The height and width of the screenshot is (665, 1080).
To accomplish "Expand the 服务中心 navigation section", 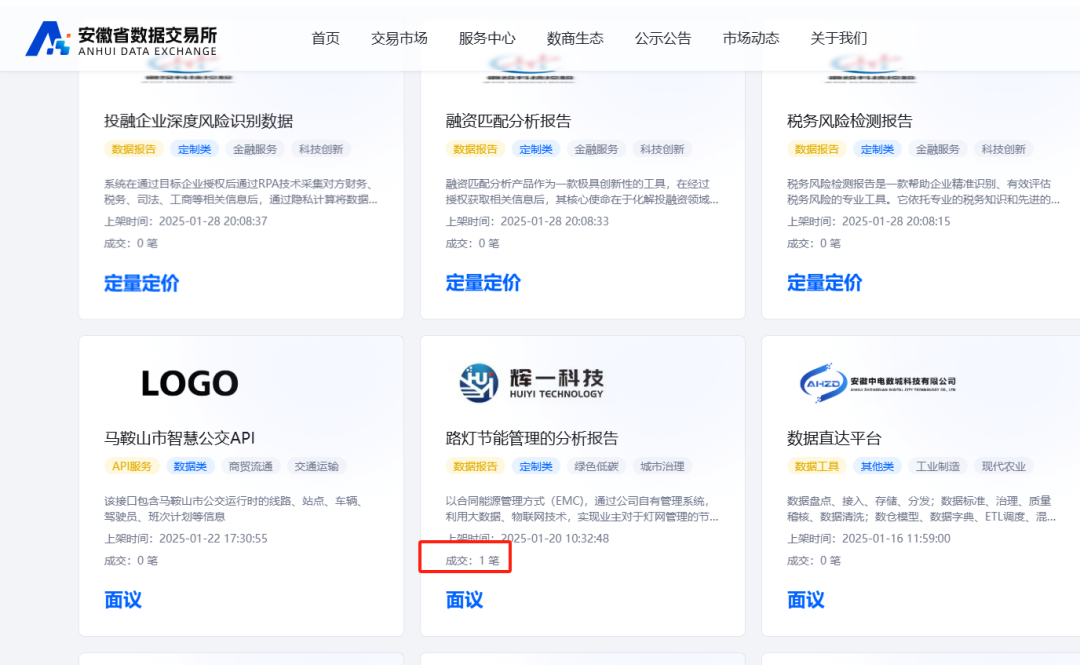I will pos(487,38).
